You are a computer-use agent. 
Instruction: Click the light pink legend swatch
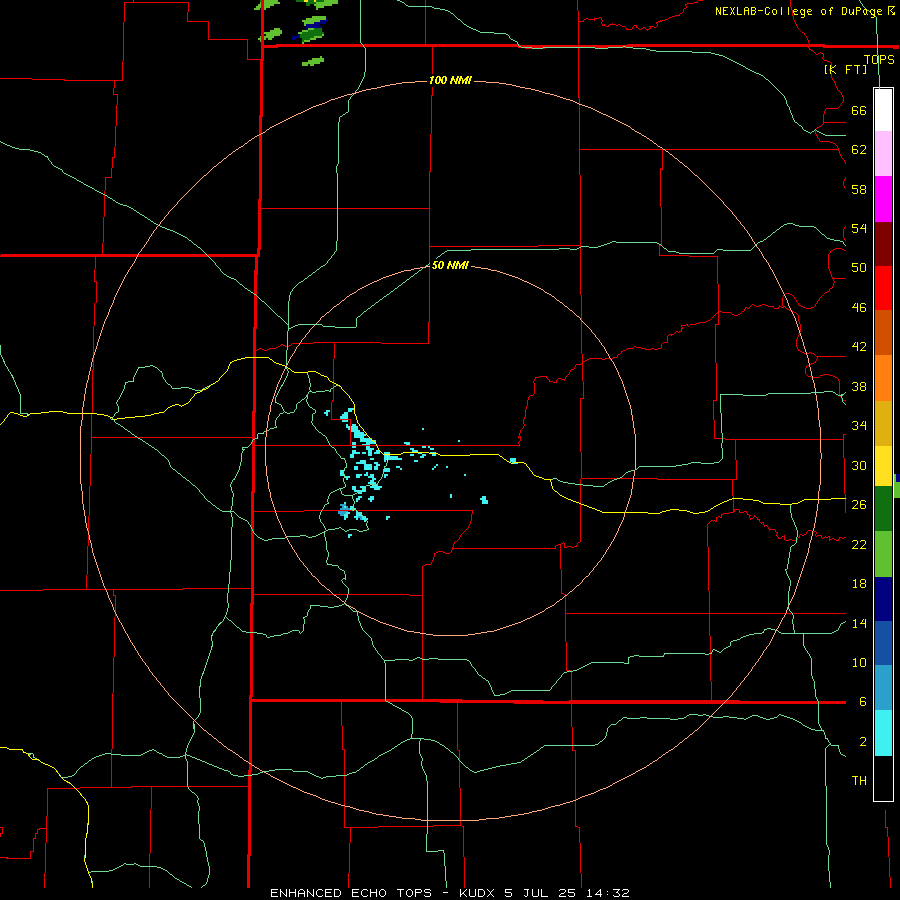click(883, 154)
